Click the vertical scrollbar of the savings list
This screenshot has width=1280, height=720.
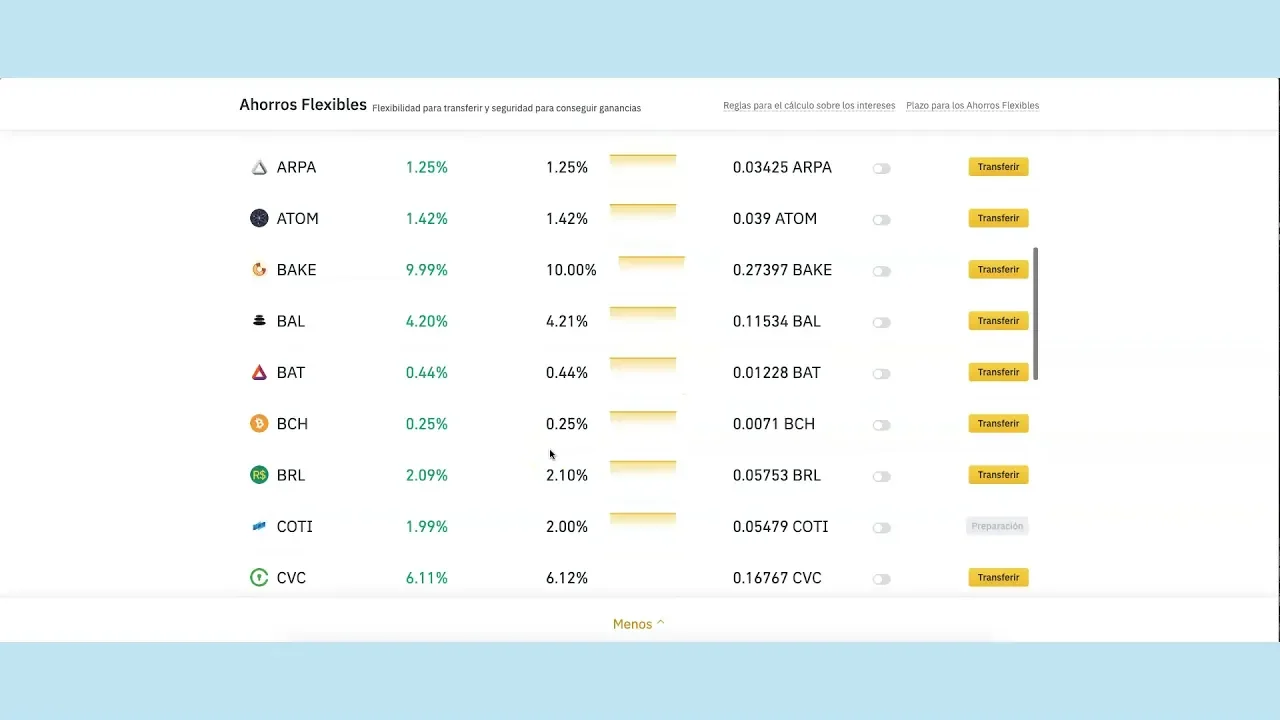1035,314
